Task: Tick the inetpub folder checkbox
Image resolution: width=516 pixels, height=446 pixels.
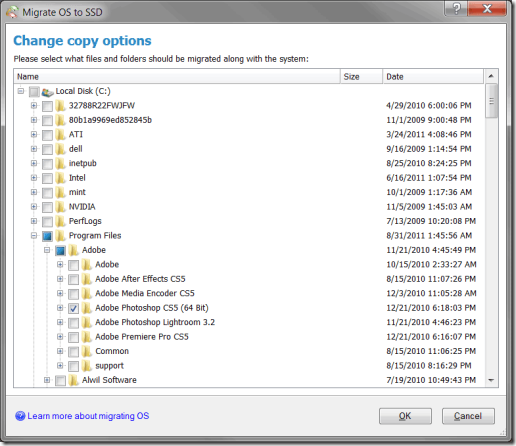Action: click(47, 164)
